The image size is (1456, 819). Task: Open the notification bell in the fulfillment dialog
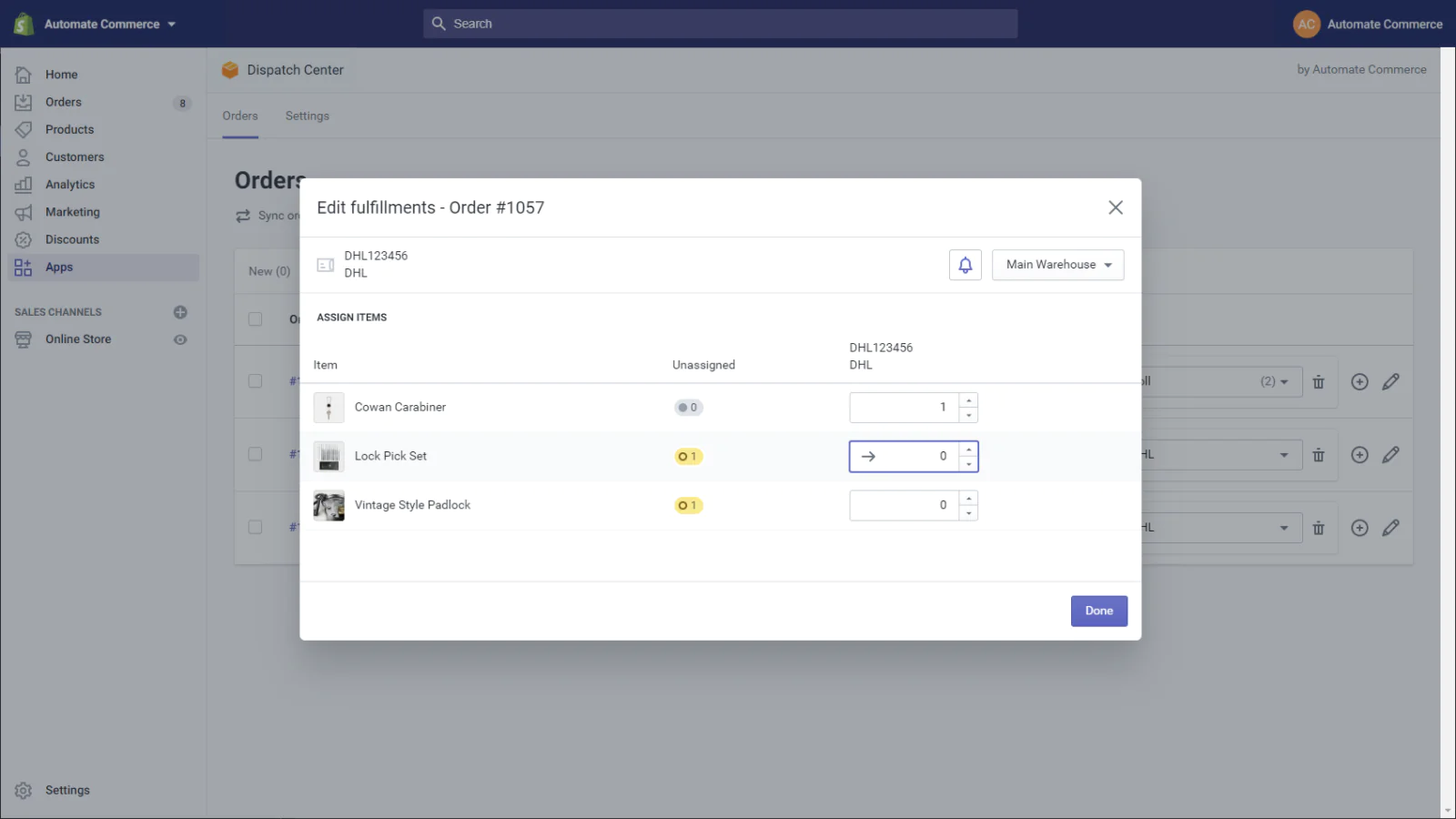(965, 265)
